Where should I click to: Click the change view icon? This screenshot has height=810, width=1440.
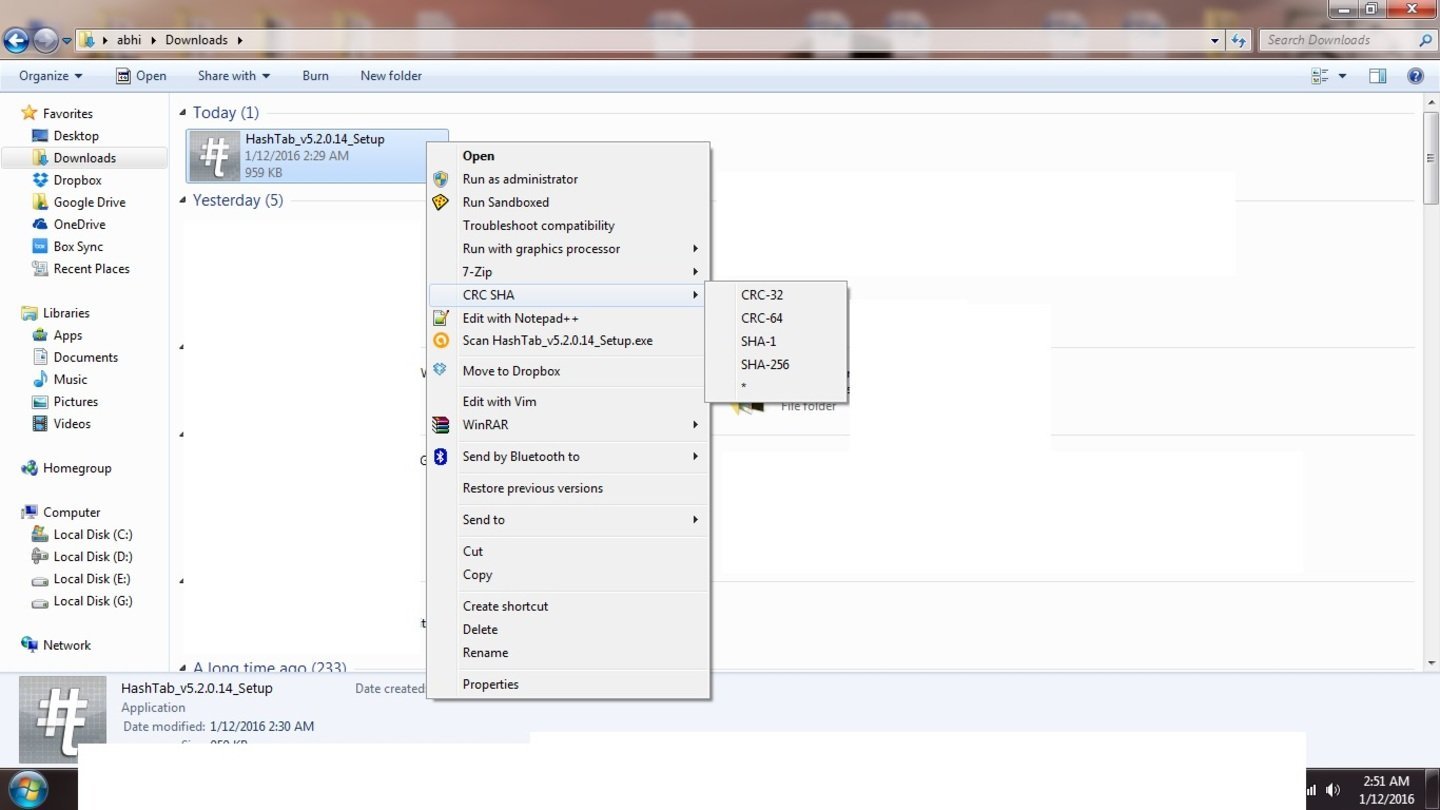(x=1320, y=76)
